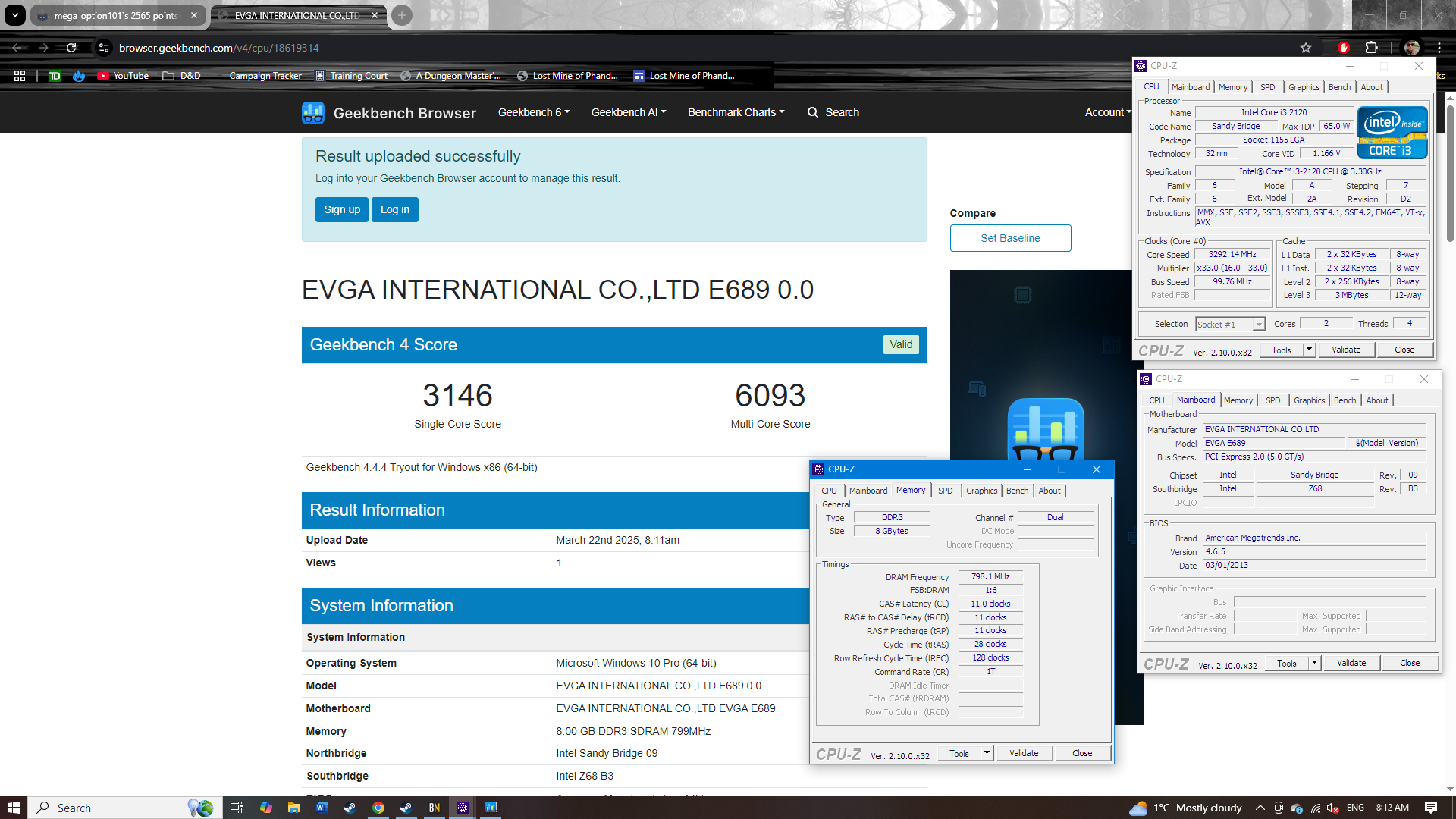Open Microsoft Word from the taskbar
This screenshot has height=819, width=1456.
(x=322, y=808)
